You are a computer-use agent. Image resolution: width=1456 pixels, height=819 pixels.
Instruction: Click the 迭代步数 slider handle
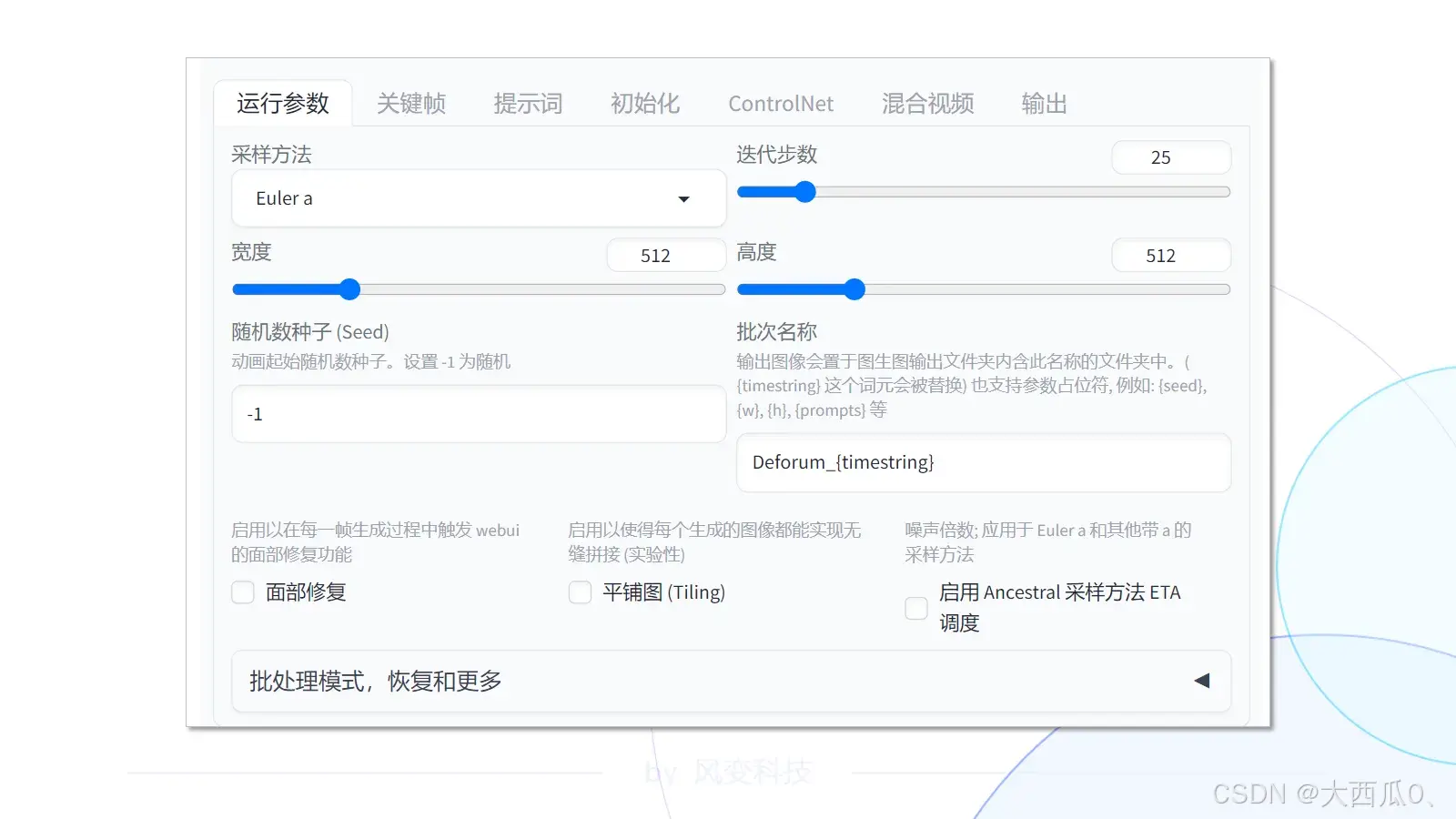pyautogui.click(x=804, y=192)
